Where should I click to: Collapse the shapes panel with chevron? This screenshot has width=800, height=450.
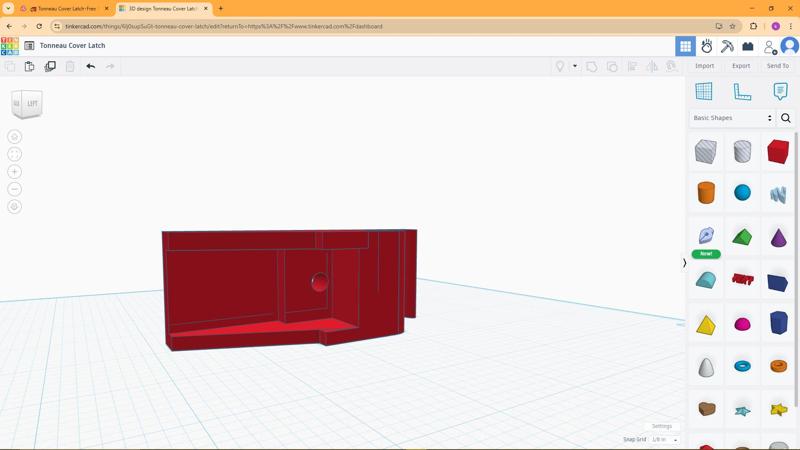click(684, 263)
